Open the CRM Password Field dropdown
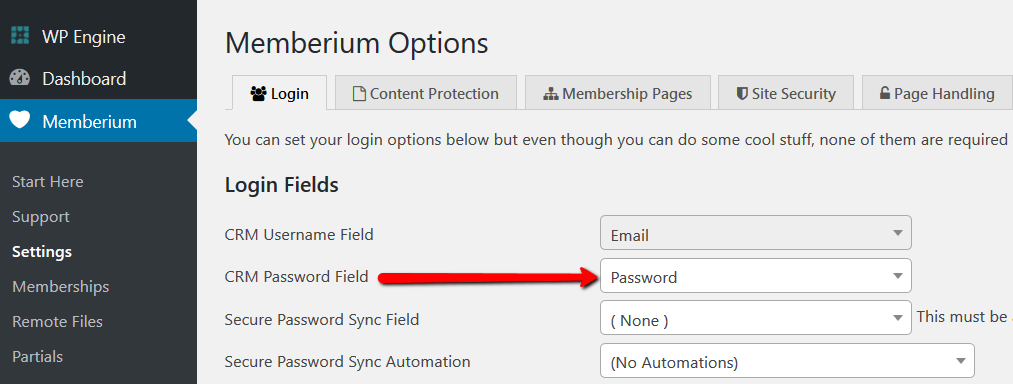The width and height of the screenshot is (1013, 384). pyautogui.click(x=756, y=276)
